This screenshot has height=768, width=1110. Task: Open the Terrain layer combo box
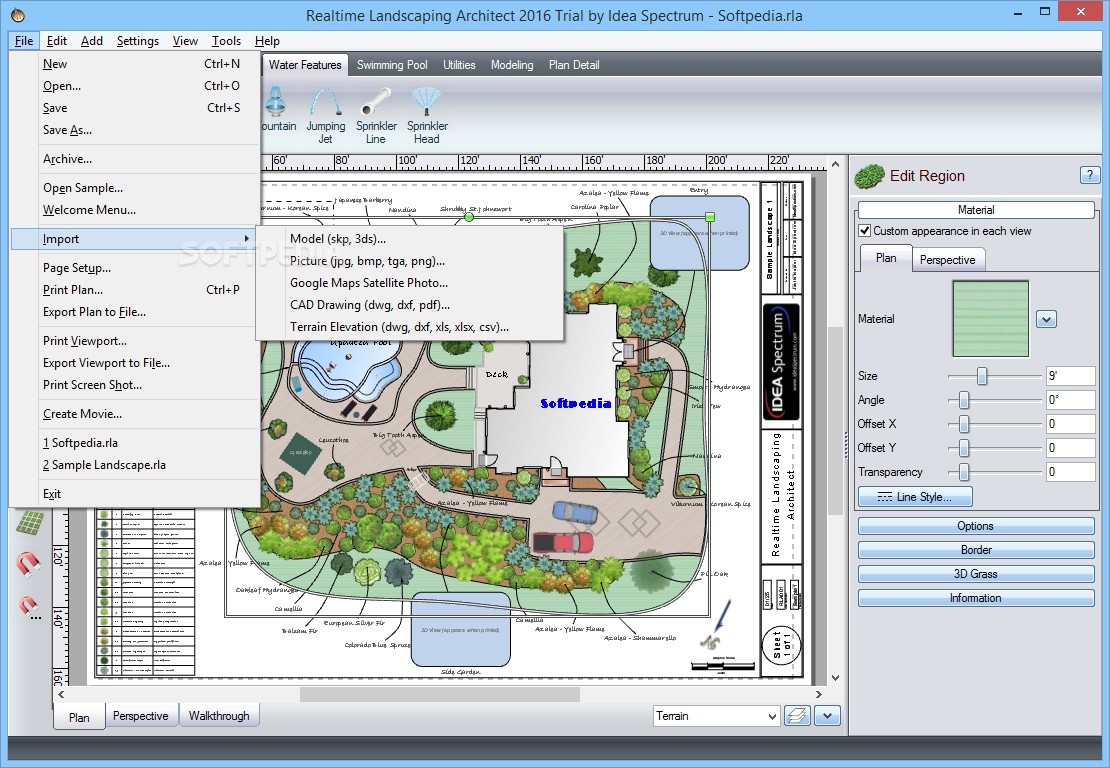pos(716,716)
